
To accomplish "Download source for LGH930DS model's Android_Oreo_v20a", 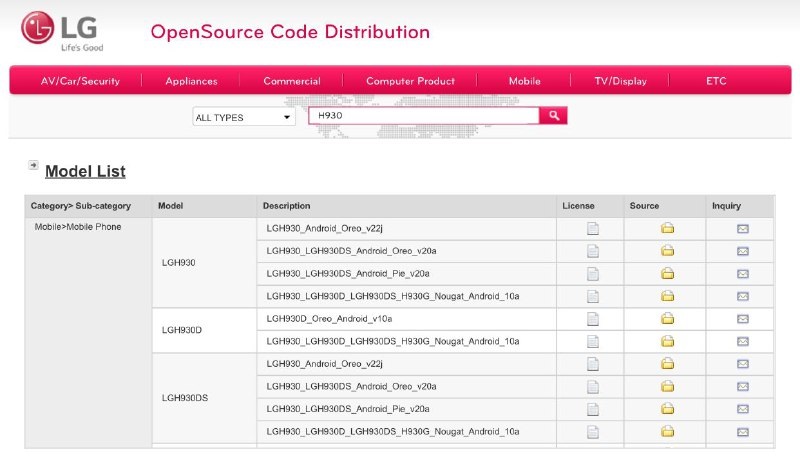I will tap(667, 386).
